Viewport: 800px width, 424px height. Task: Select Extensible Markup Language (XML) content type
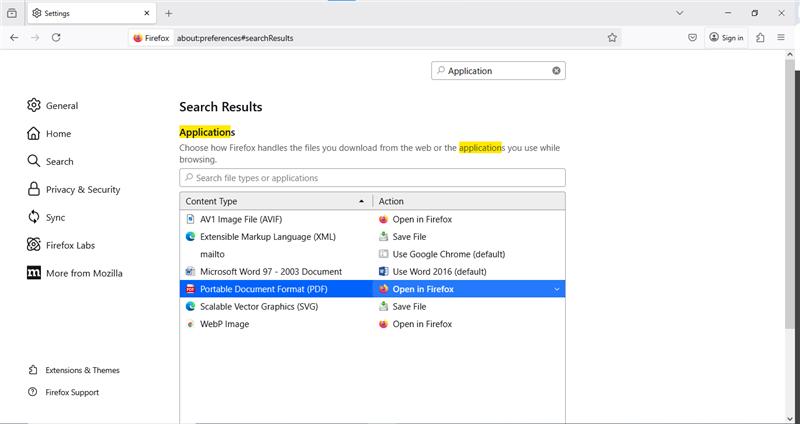268,237
